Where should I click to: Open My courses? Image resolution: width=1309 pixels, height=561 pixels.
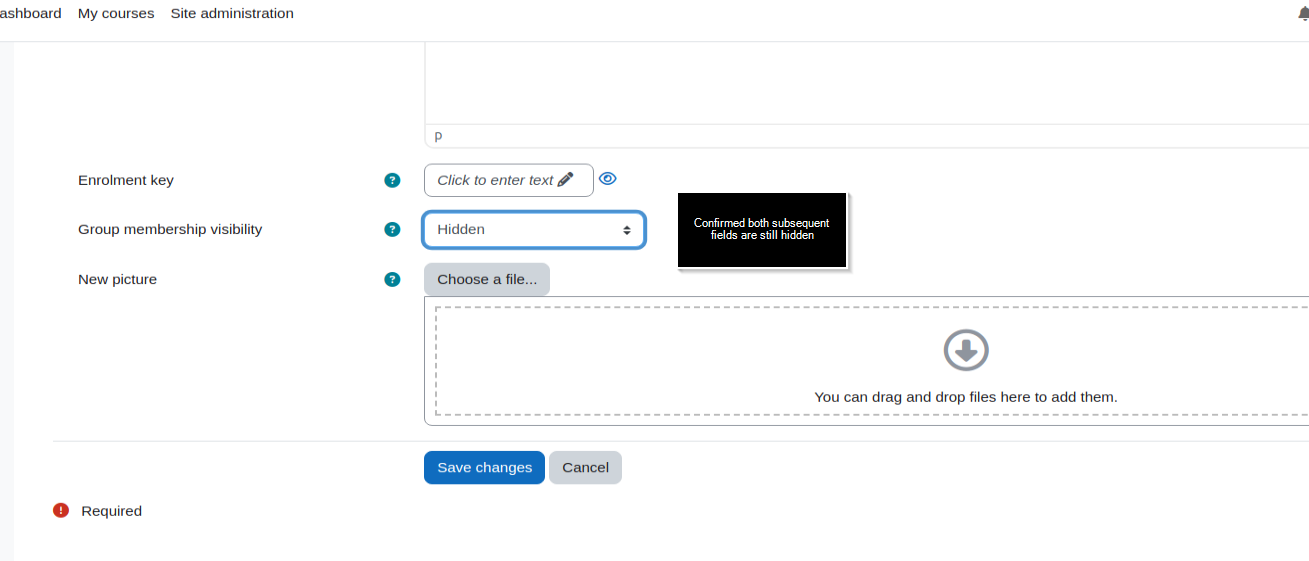point(116,13)
